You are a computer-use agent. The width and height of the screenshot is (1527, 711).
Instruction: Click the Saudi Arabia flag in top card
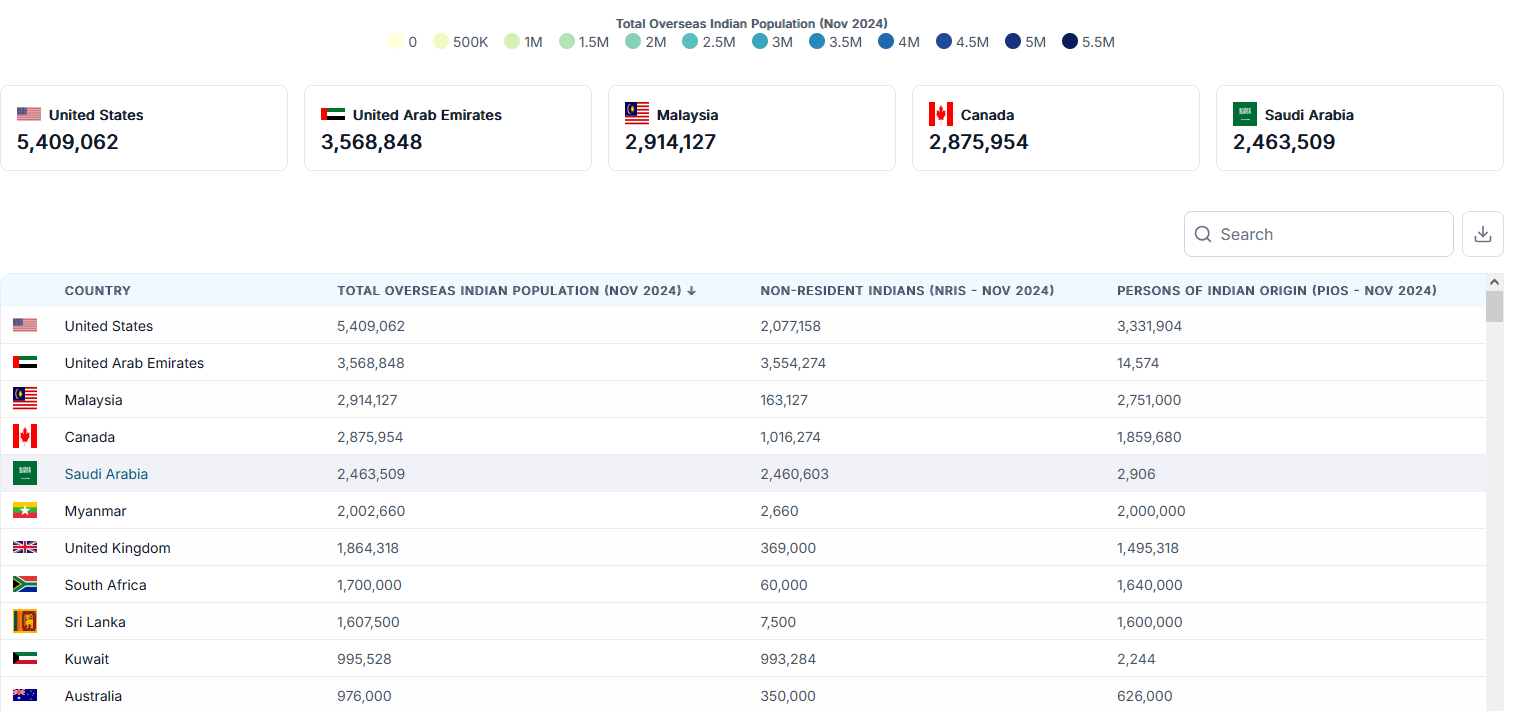(1245, 114)
